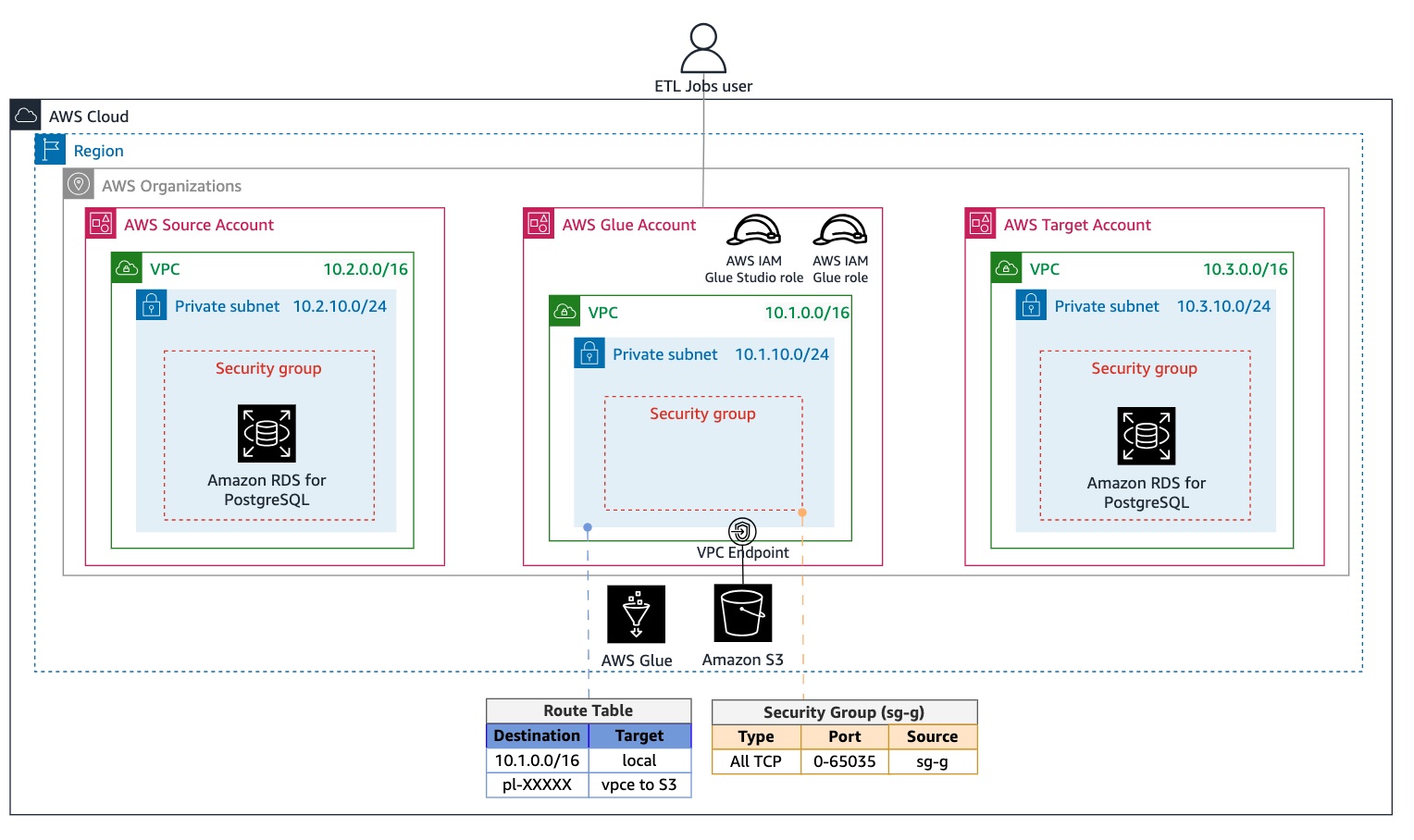Click the AWS Glue Account icon
The height and width of the screenshot is (840, 1414).
pyautogui.click(x=539, y=224)
